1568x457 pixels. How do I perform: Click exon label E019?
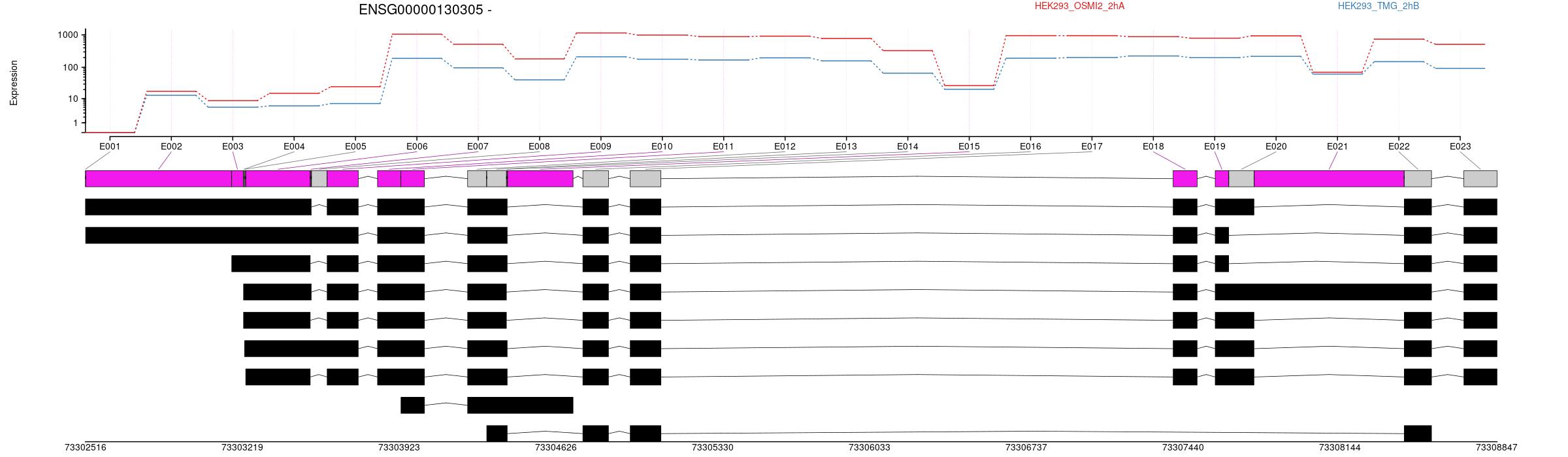[x=1215, y=146]
